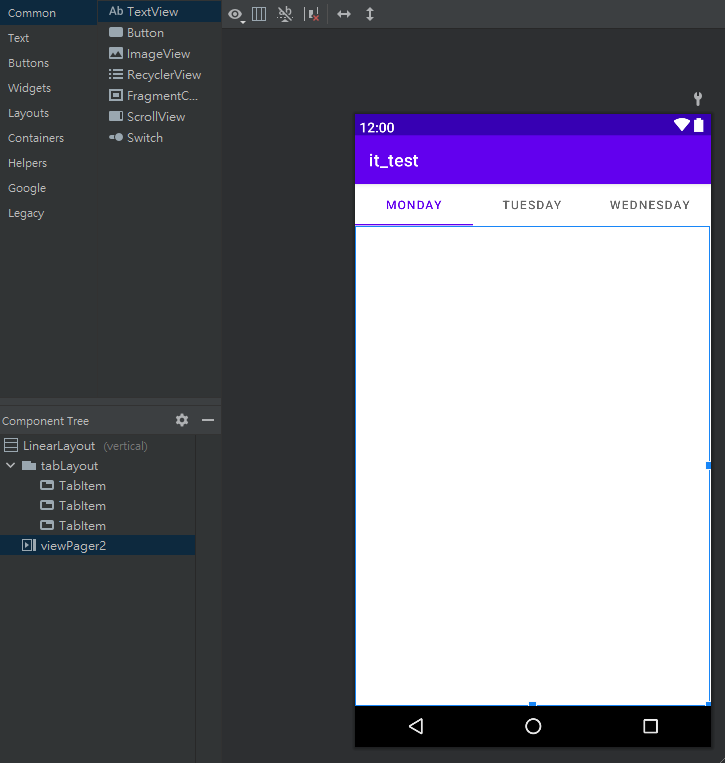
Task: Click the battery icon in preview status bar
Action: (699, 125)
